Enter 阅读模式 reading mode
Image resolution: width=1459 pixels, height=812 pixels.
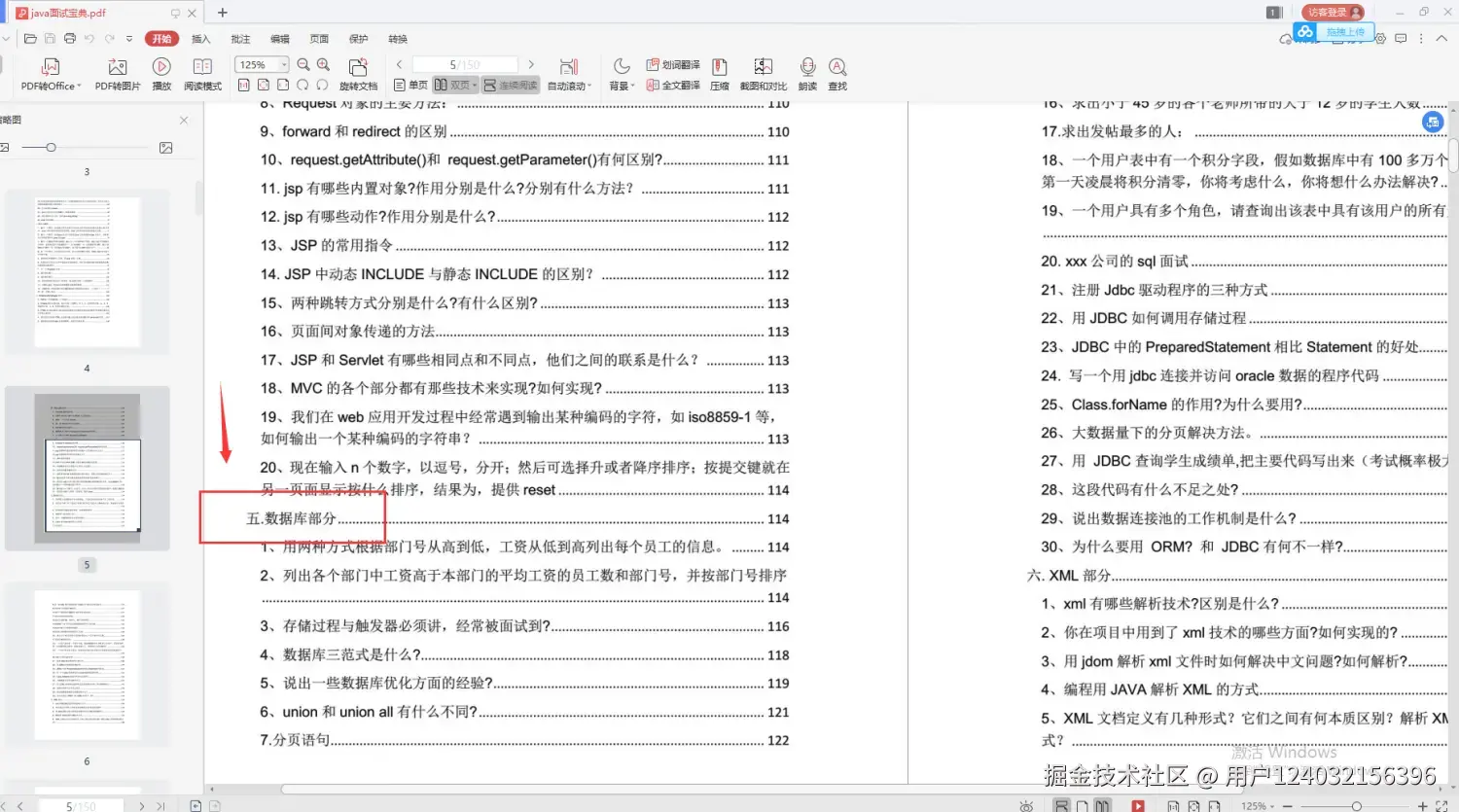(x=202, y=74)
